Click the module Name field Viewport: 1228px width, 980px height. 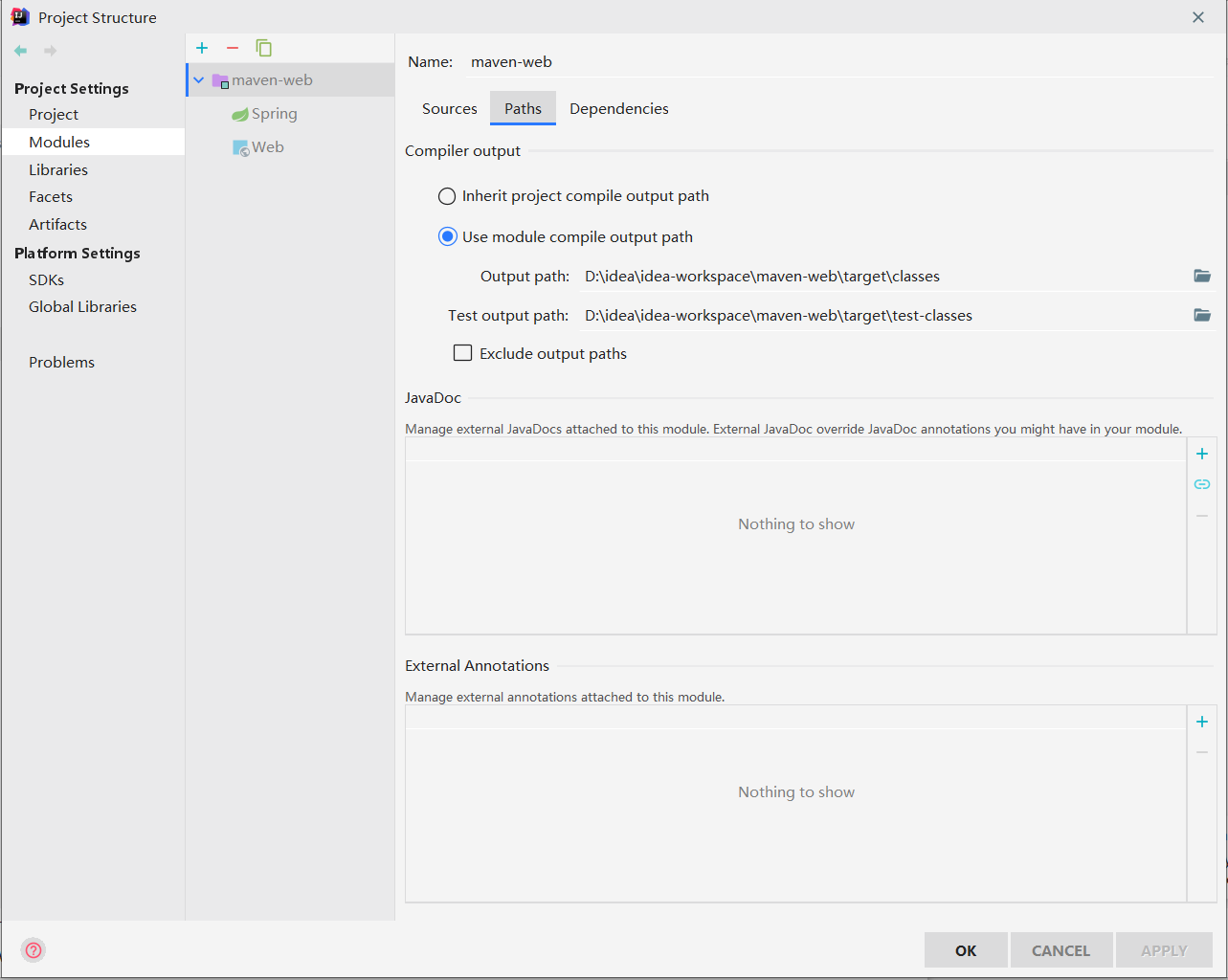click(840, 62)
